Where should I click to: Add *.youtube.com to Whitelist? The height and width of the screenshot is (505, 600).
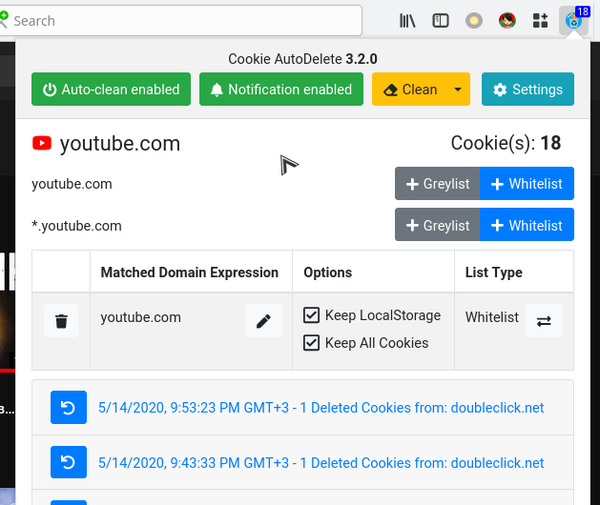(x=527, y=225)
